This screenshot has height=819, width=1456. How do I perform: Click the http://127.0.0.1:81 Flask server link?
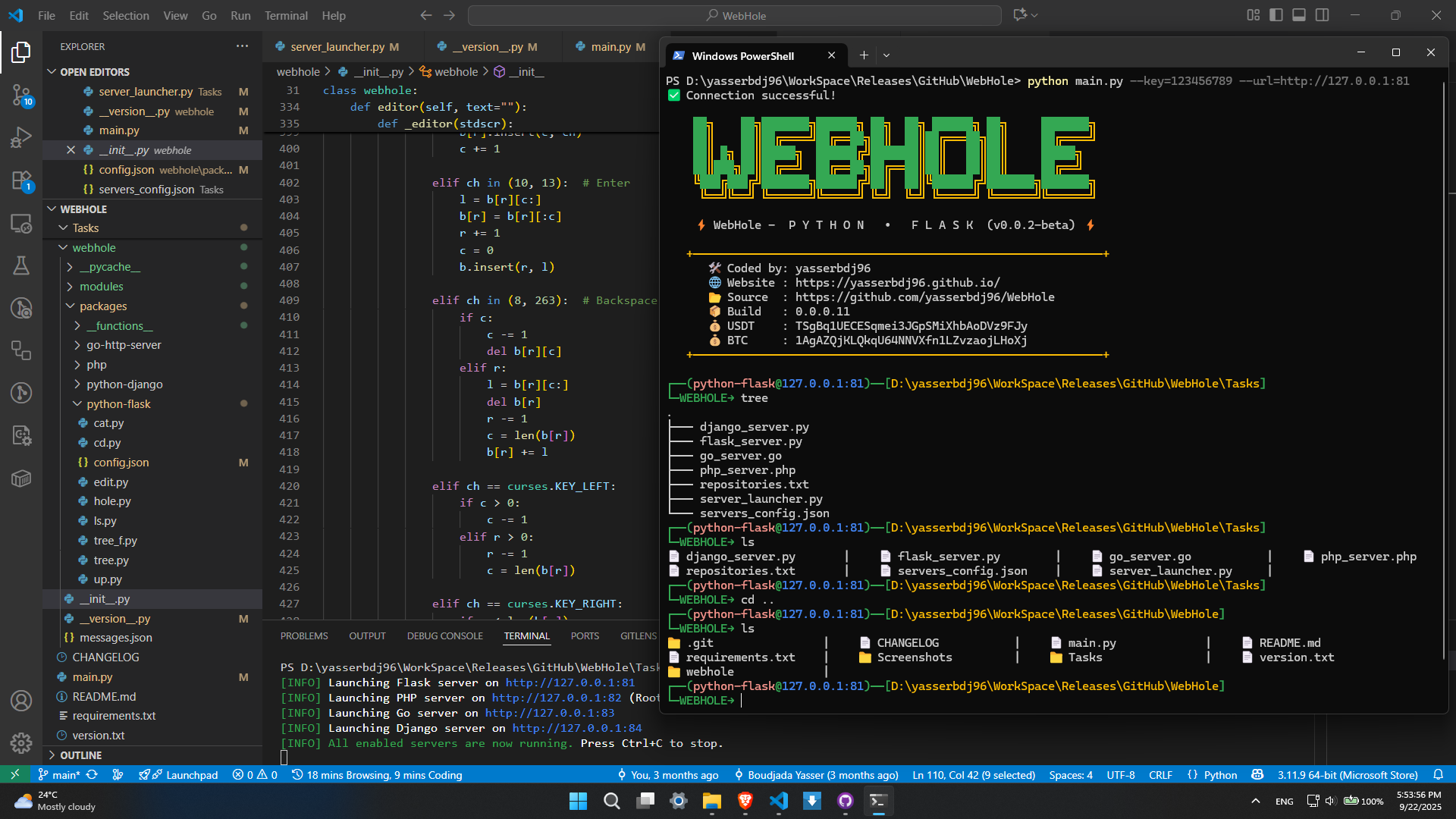[570, 682]
